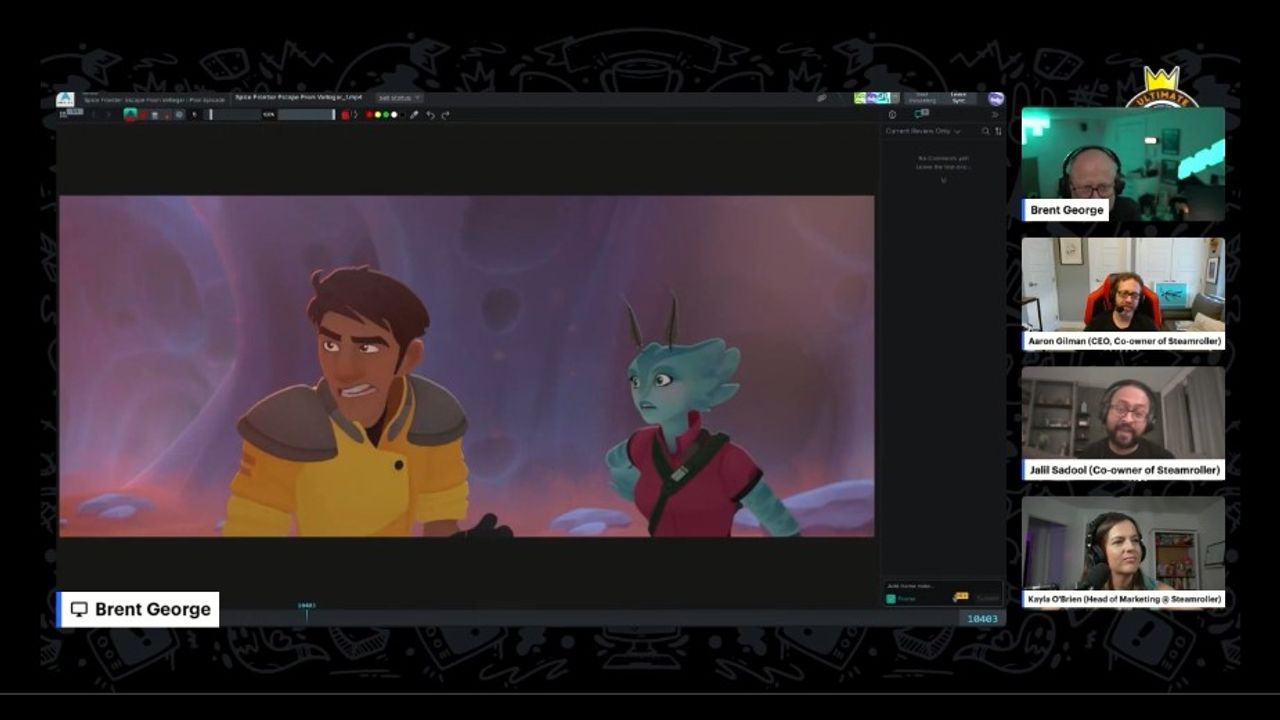The width and height of the screenshot is (1280, 720).
Task: Click the Start Recording button
Action: (922, 98)
